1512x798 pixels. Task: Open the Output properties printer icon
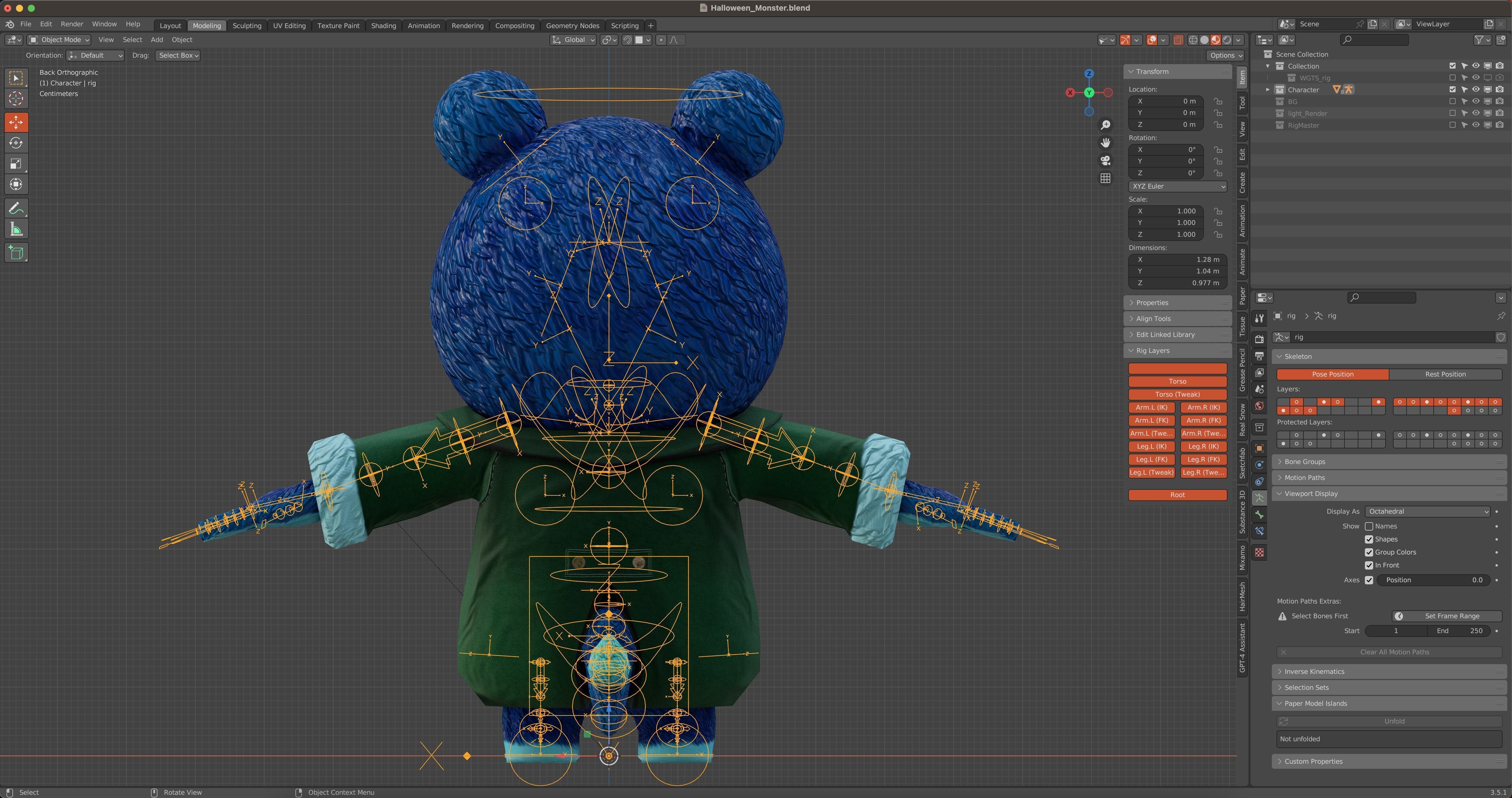1260,356
